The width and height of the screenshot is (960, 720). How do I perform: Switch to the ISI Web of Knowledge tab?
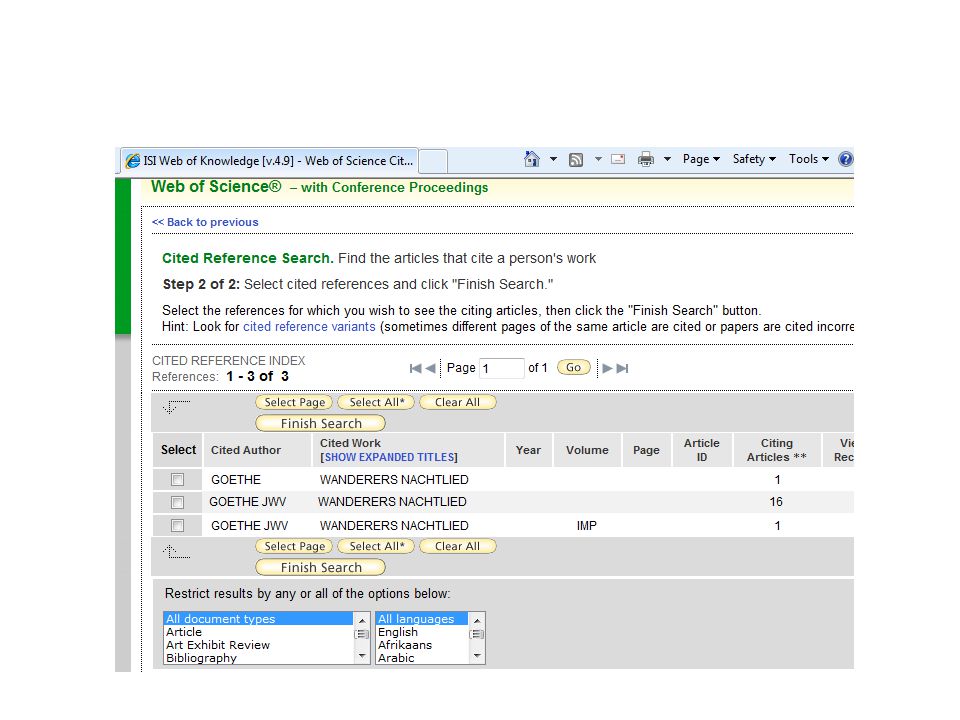point(269,160)
